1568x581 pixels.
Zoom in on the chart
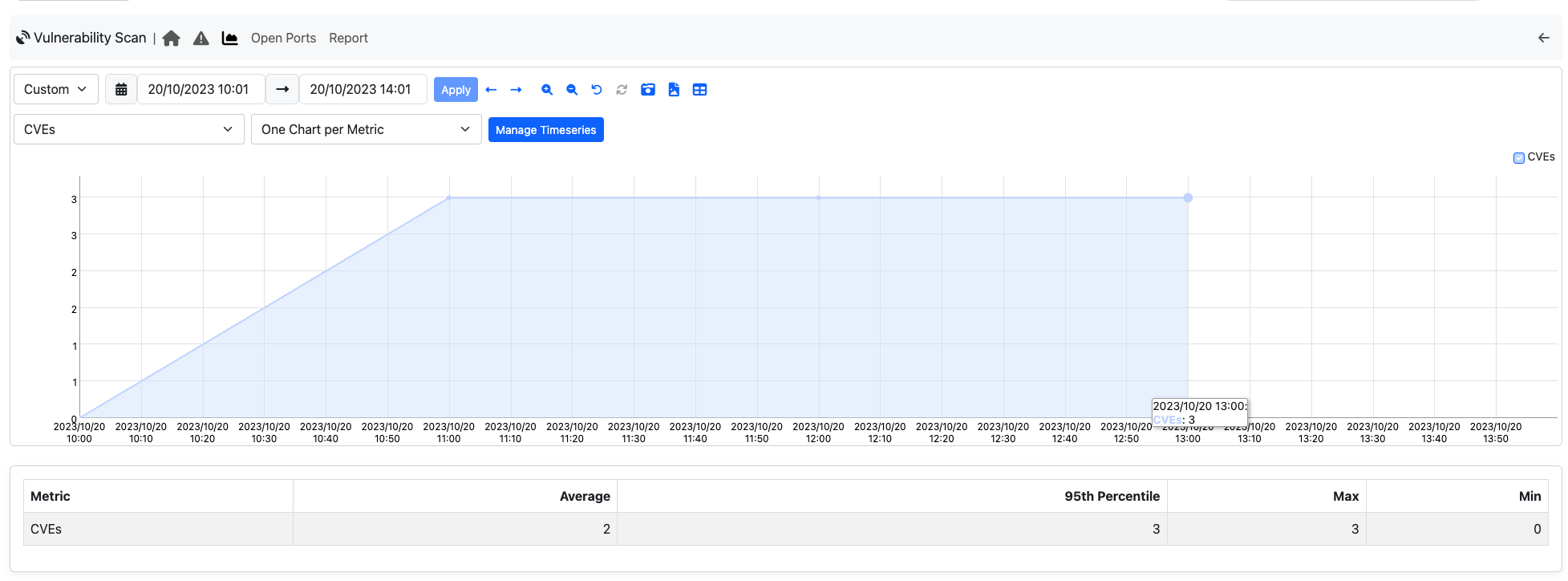(x=547, y=90)
